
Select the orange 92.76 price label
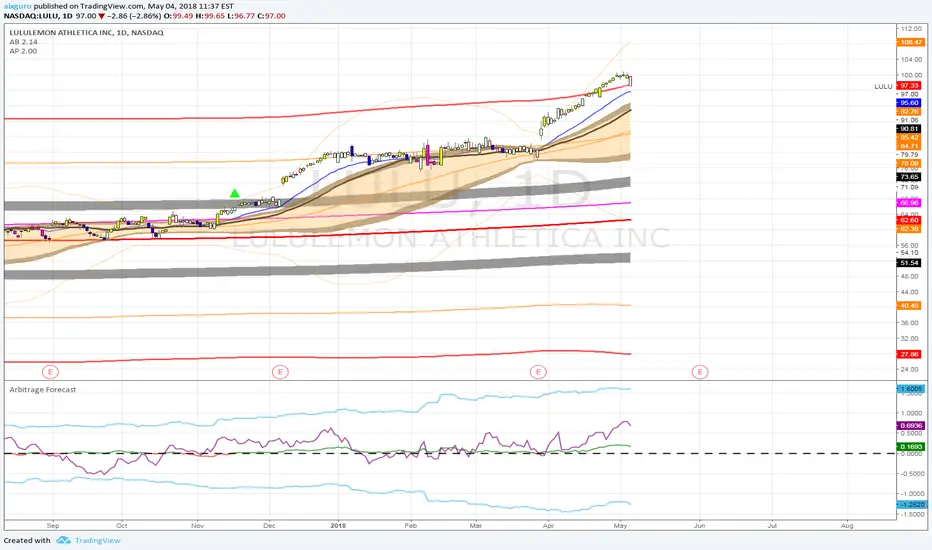[x=909, y=111]
